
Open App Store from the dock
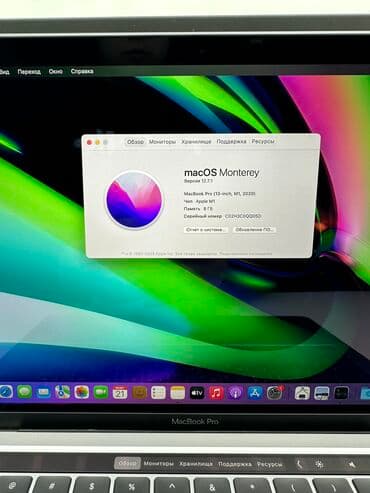[255, 393]
